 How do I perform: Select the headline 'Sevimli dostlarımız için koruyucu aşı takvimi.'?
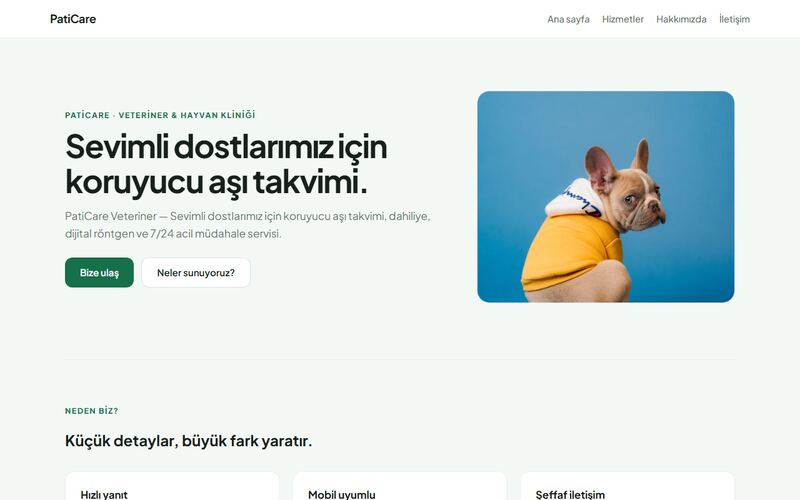pyautogui.click(x=227, y=164)
